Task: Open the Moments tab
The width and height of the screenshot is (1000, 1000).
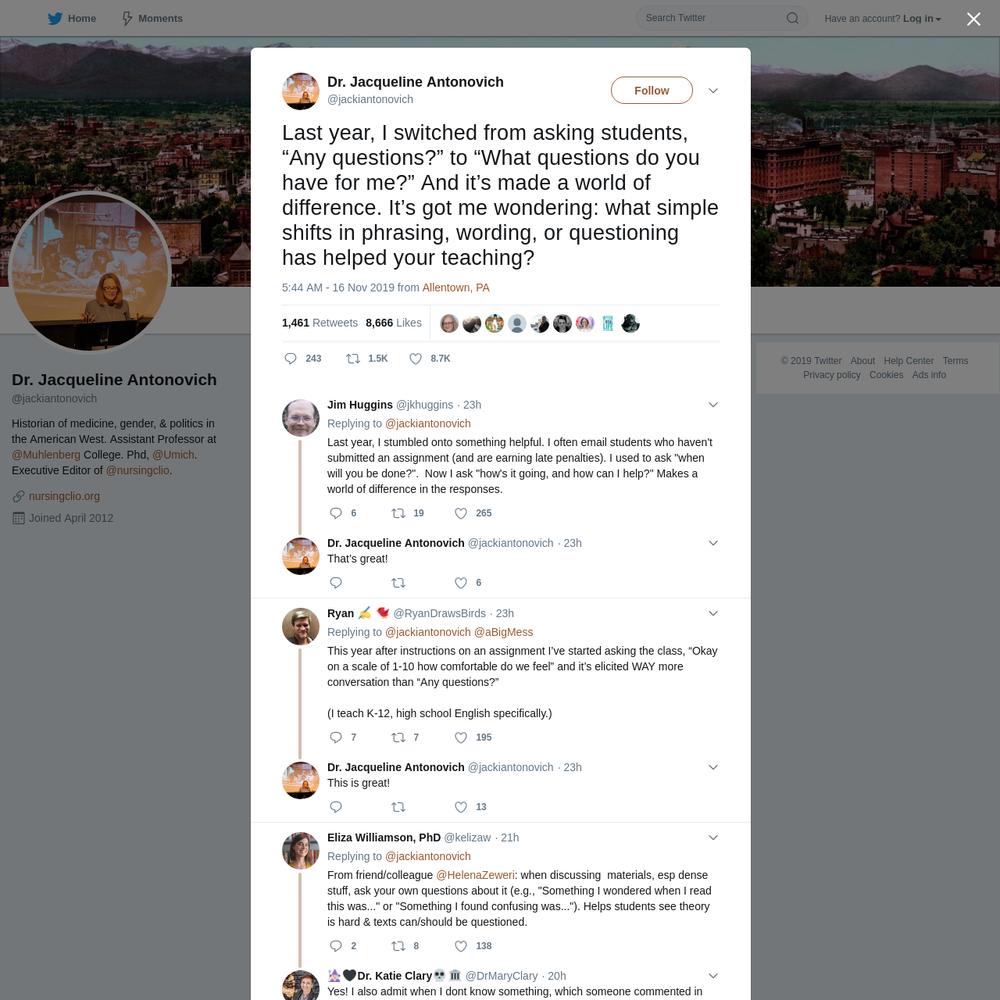Action: pyautogui.click(x=152, y=18)
